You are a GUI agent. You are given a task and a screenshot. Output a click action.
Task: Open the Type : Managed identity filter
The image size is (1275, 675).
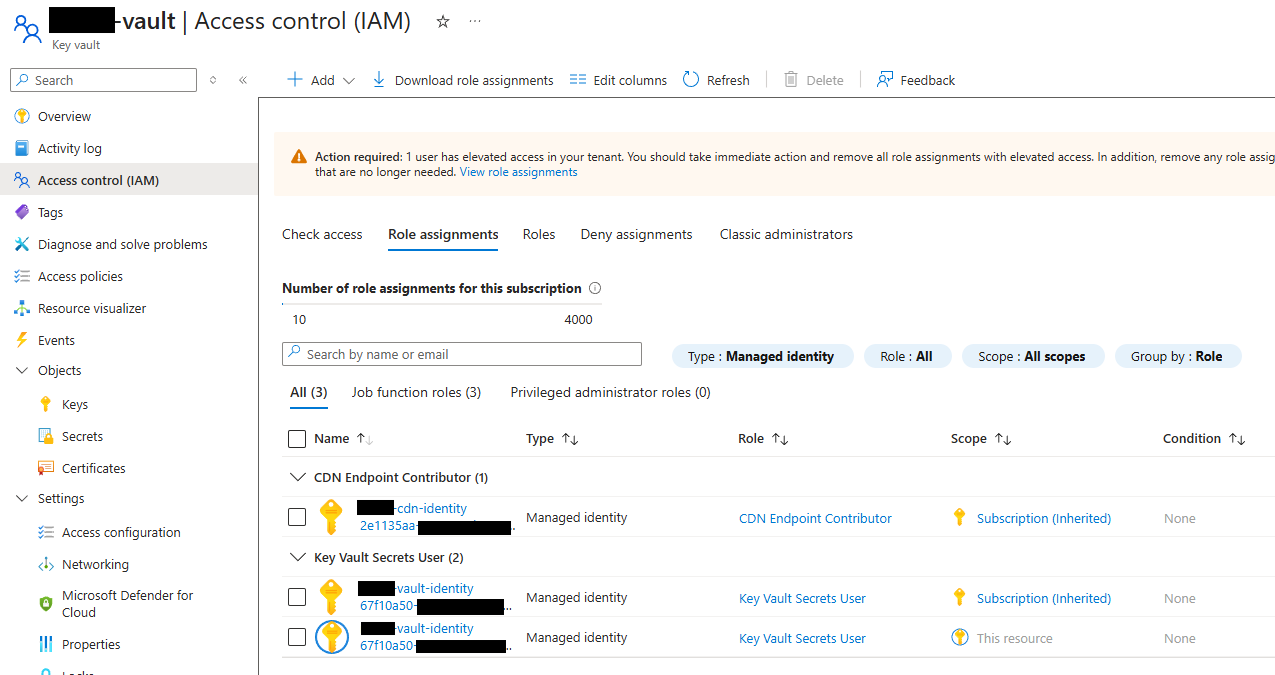[x=763, y=356]
